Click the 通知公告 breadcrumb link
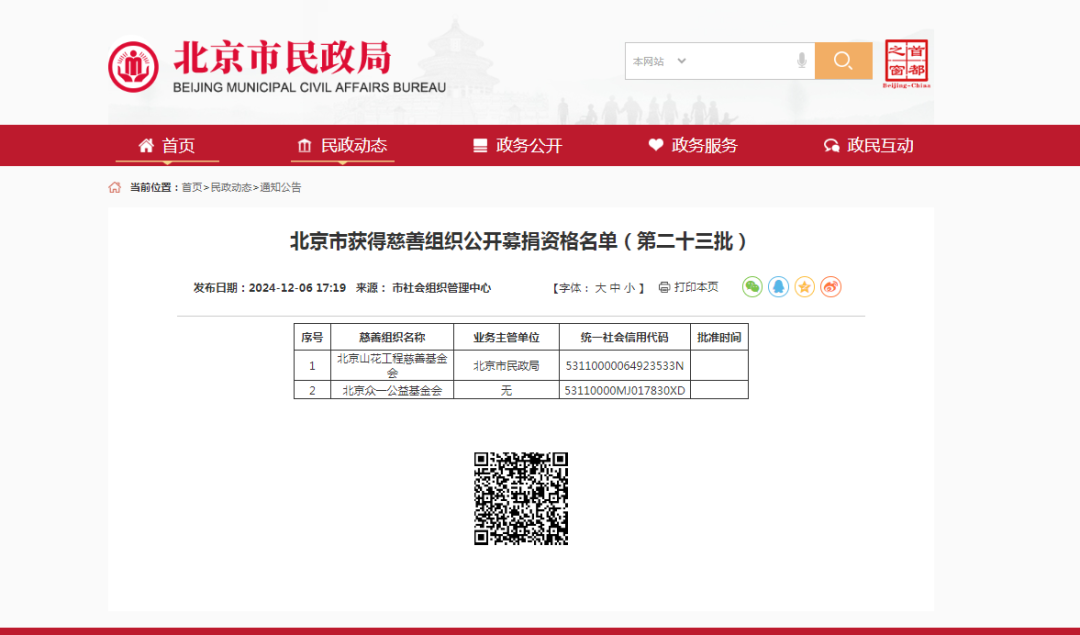The image size is (1080, 635). 280,187
